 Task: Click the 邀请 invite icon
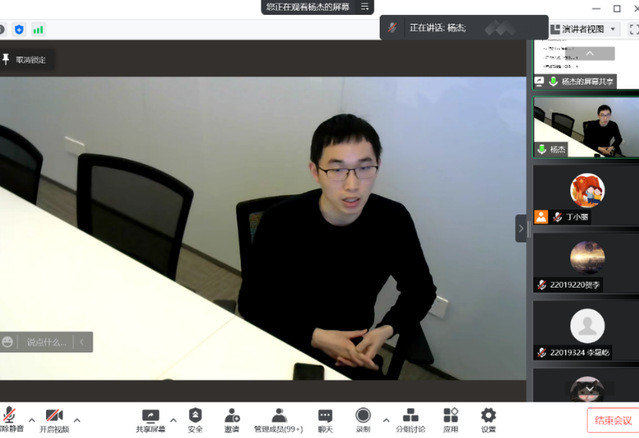232,418
